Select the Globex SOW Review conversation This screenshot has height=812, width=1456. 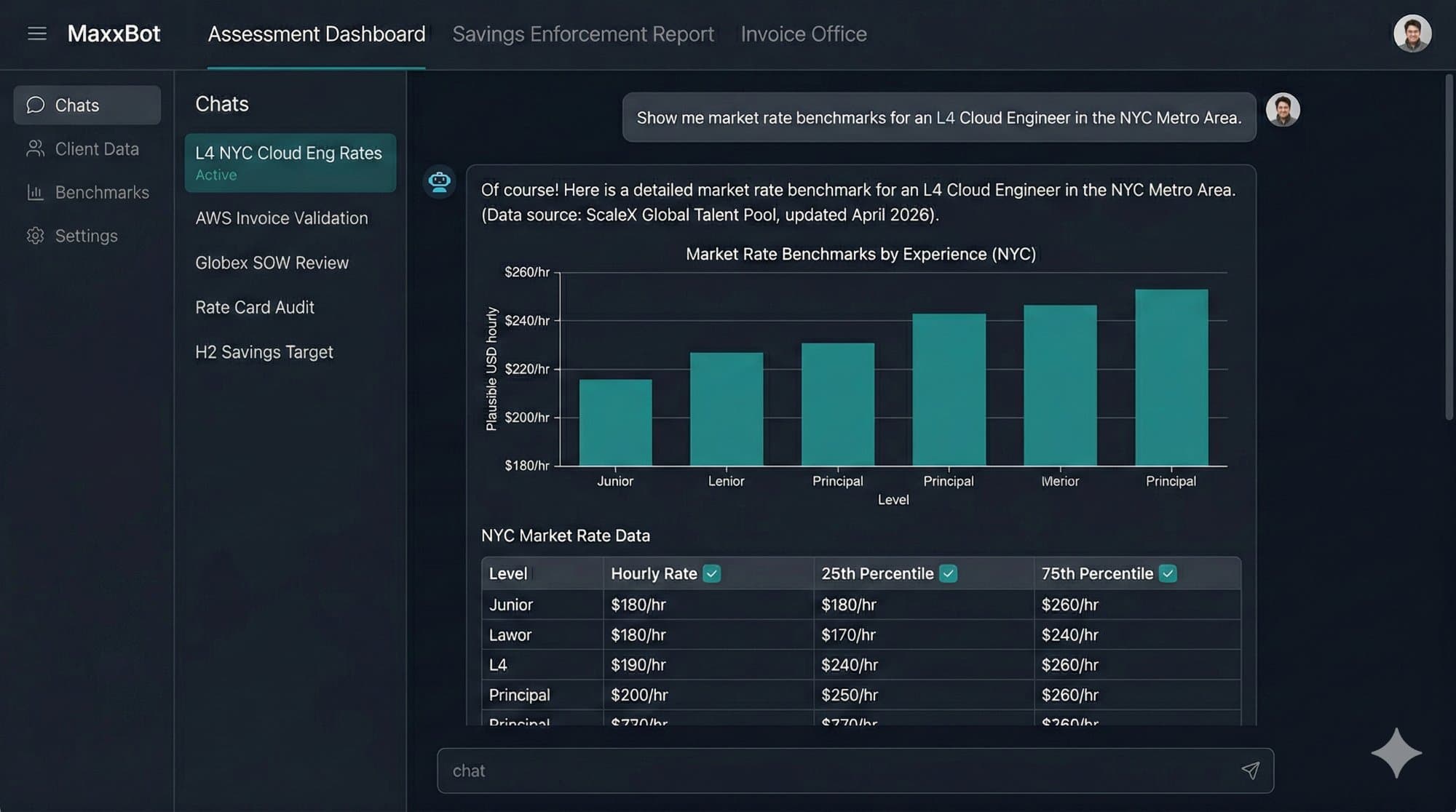click(272, 263)
